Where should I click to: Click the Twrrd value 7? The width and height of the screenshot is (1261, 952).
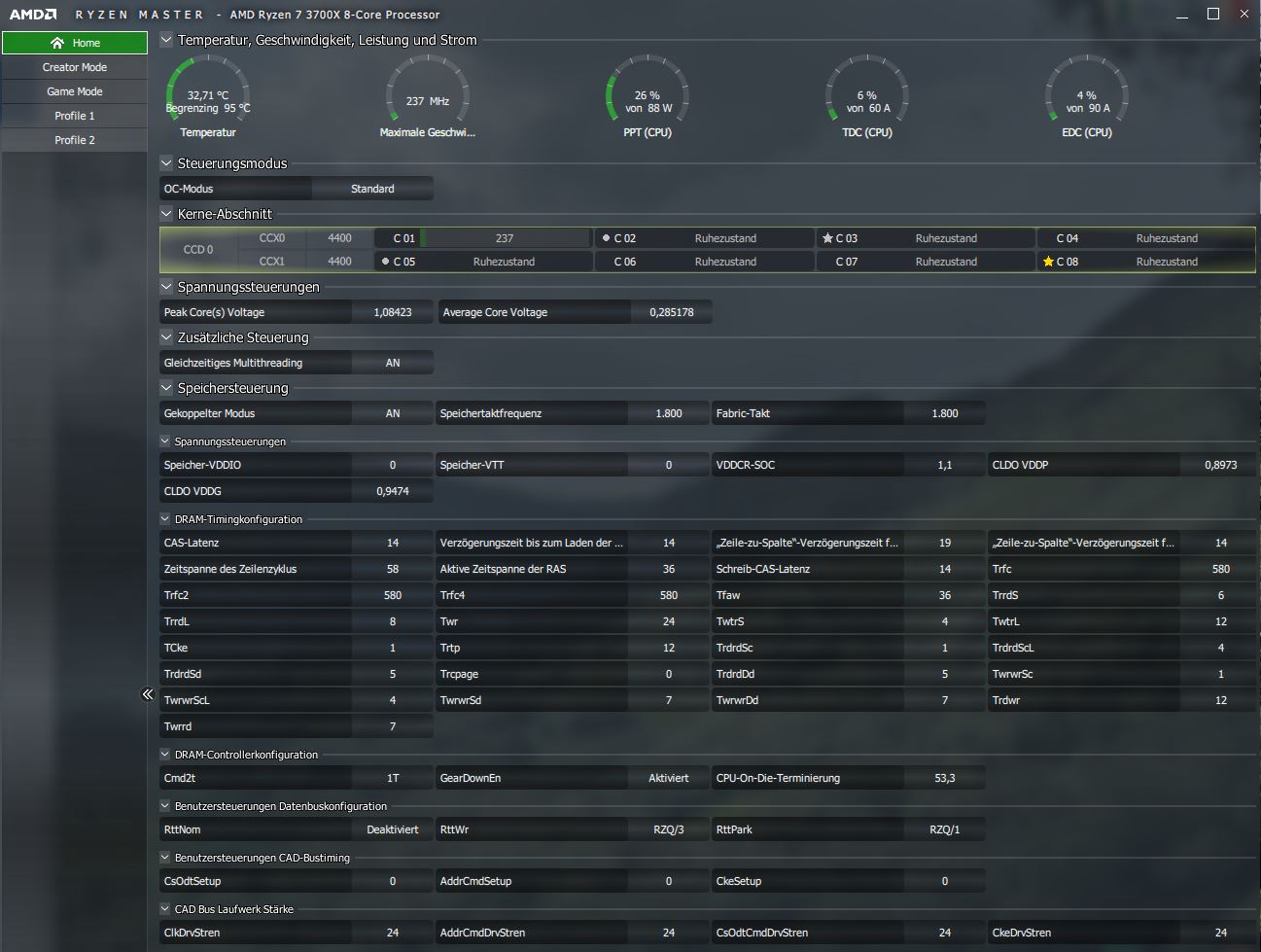tap(393, 726)
